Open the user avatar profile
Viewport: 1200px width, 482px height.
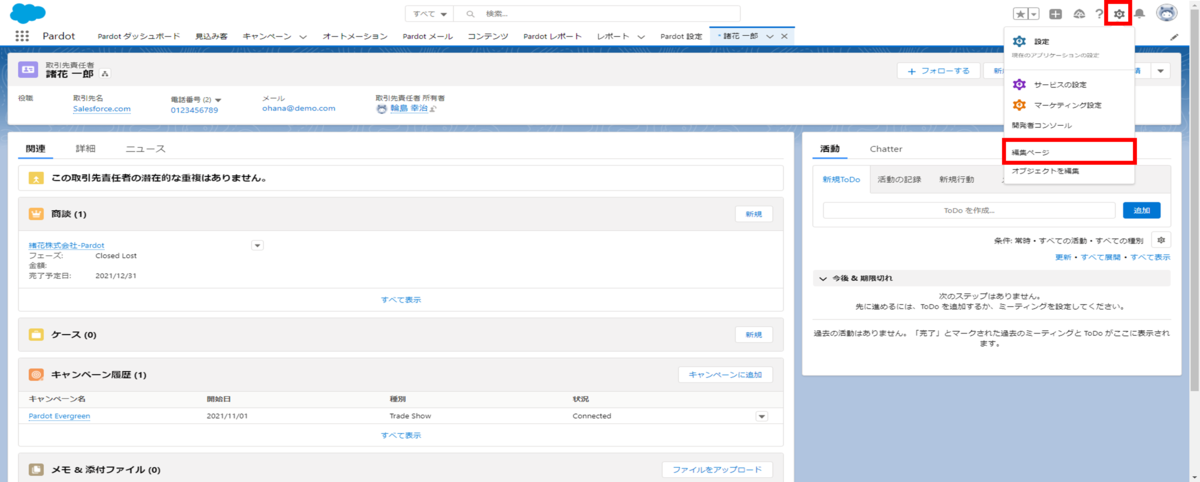1166,13
